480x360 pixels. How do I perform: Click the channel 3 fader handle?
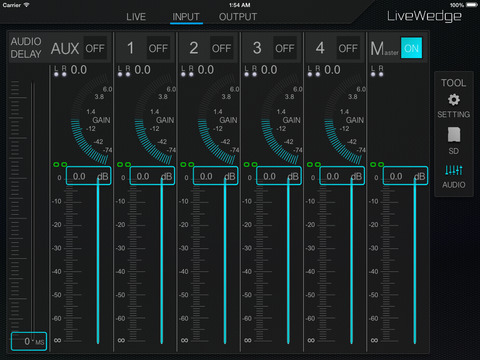[279, 176]
